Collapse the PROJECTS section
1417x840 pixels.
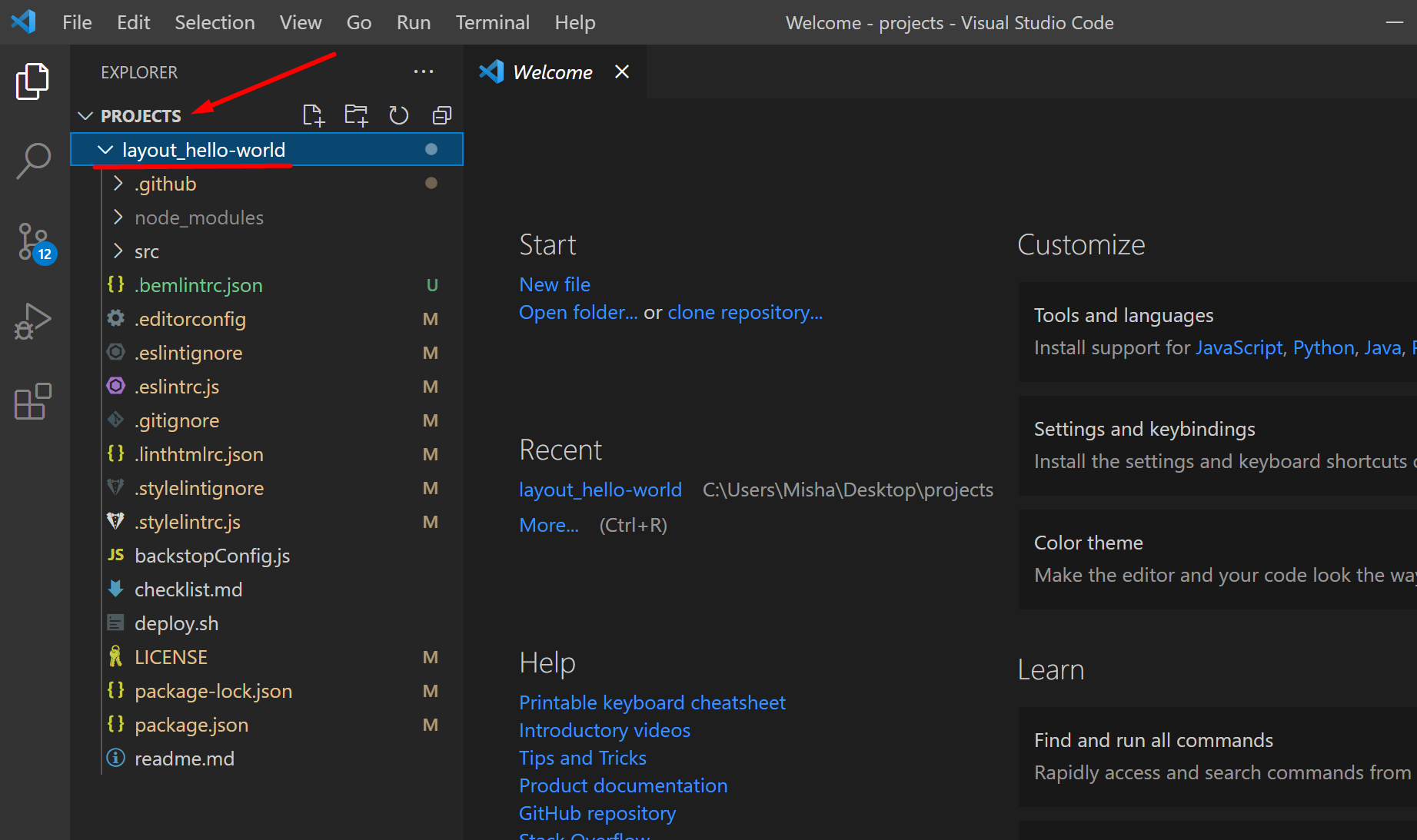click(85, 115)
